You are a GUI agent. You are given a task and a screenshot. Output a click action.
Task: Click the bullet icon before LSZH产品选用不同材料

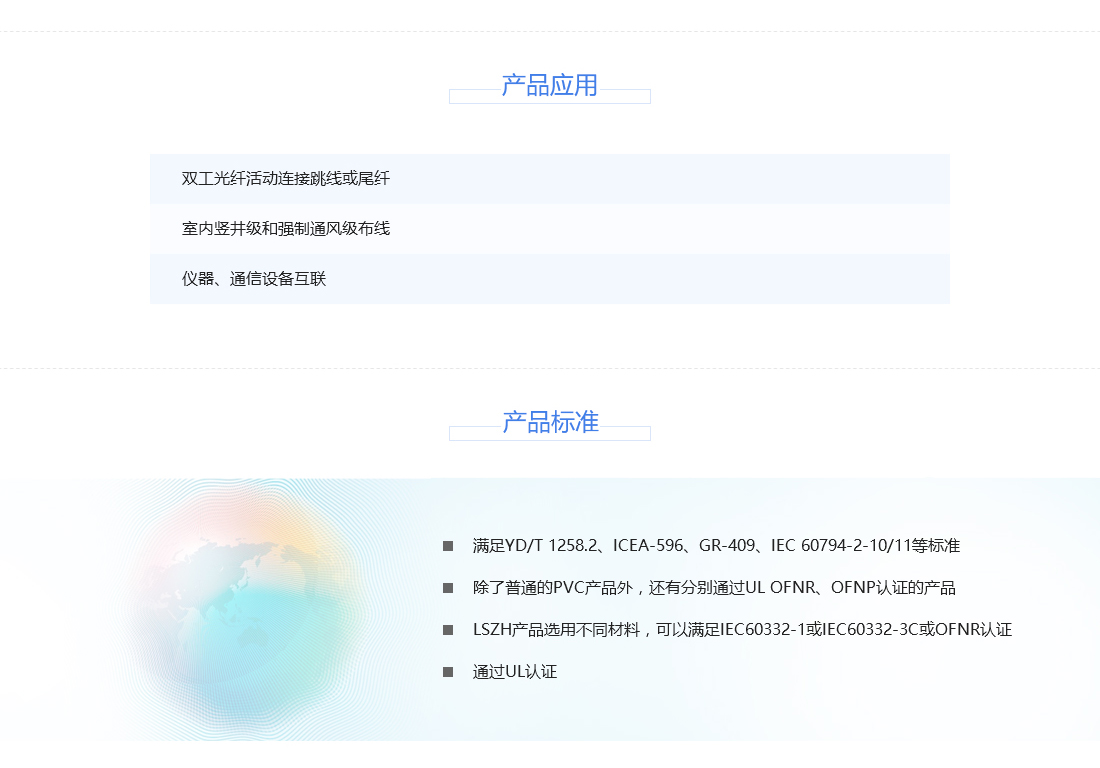click(448, 630)
